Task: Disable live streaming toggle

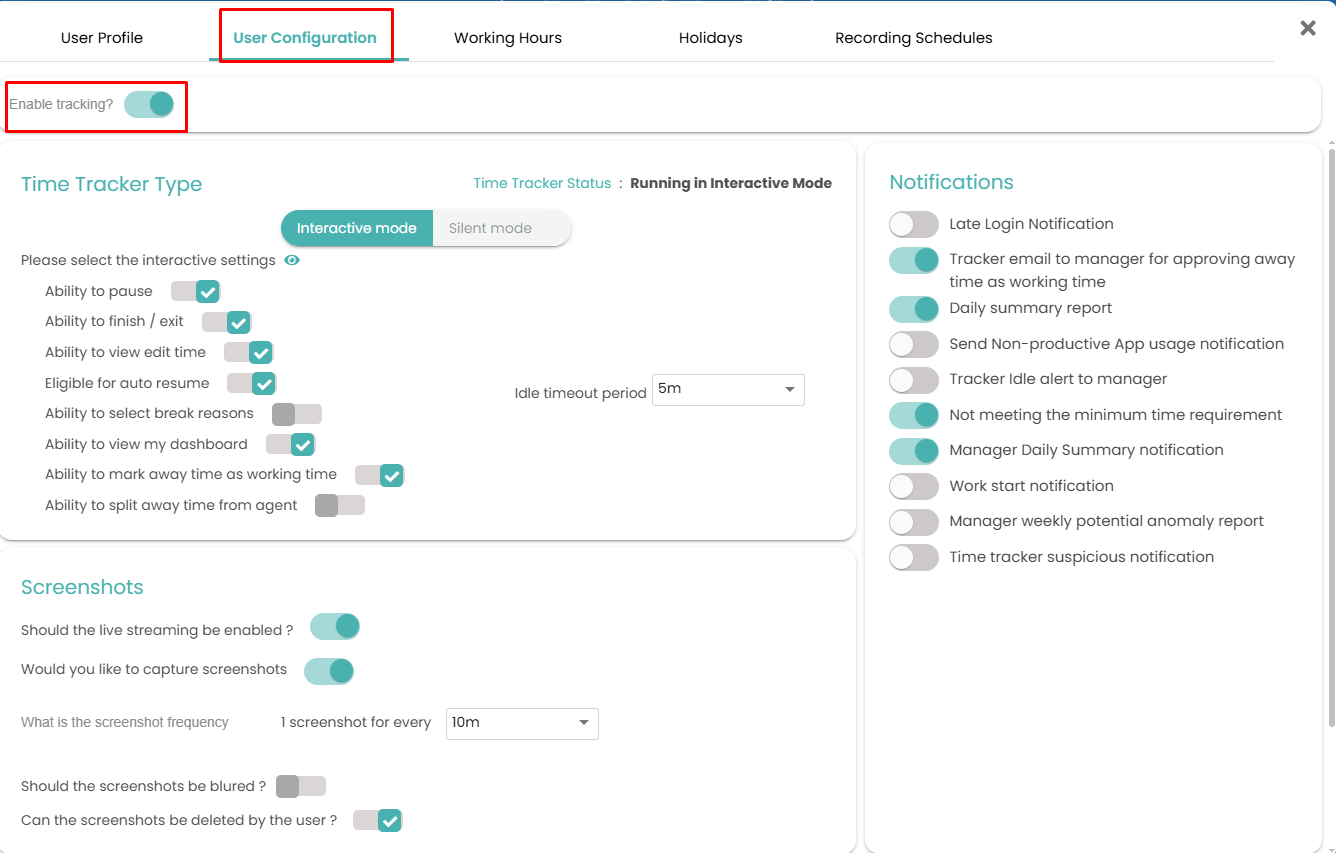Action: [335, 627]
